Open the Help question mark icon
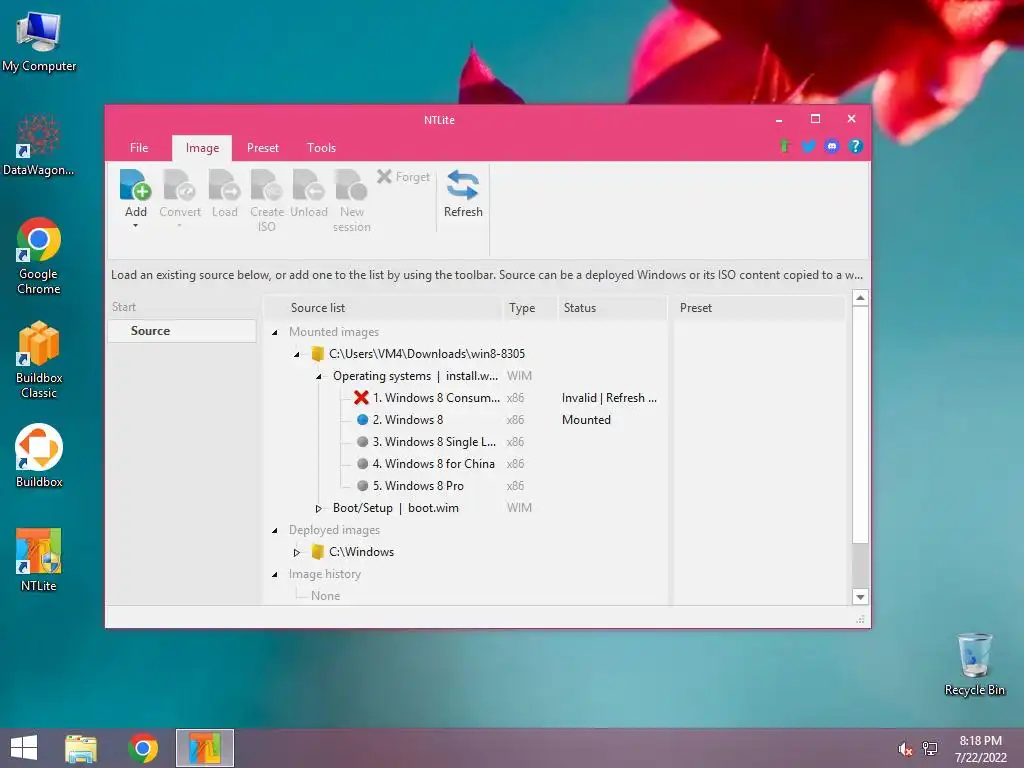Viewport: 1024px width, 768px height. tap(855, 146)
